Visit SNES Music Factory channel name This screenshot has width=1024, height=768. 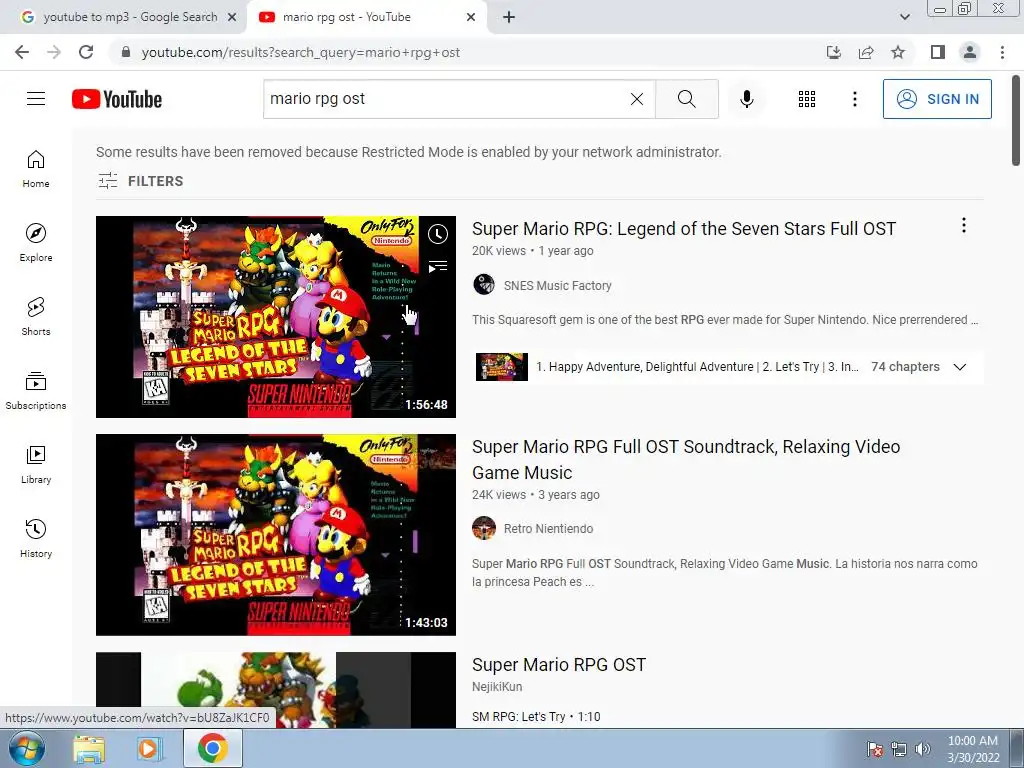point(558,285)
